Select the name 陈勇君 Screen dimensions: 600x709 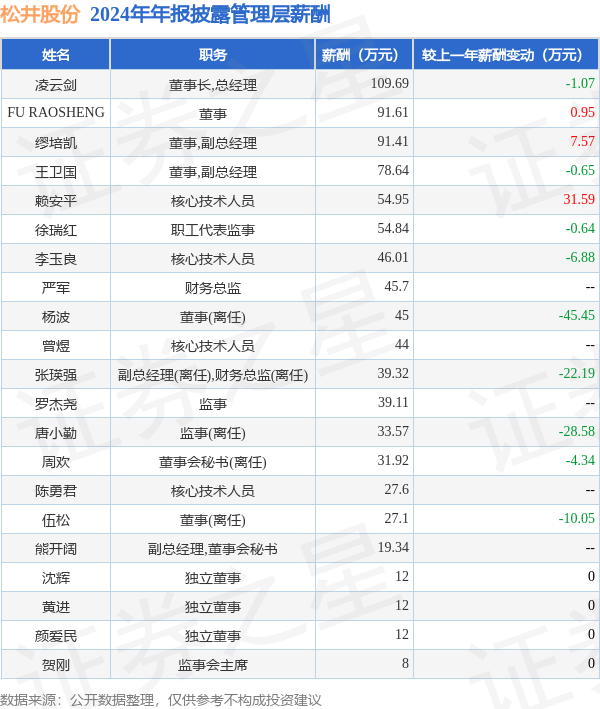(56, 491)
